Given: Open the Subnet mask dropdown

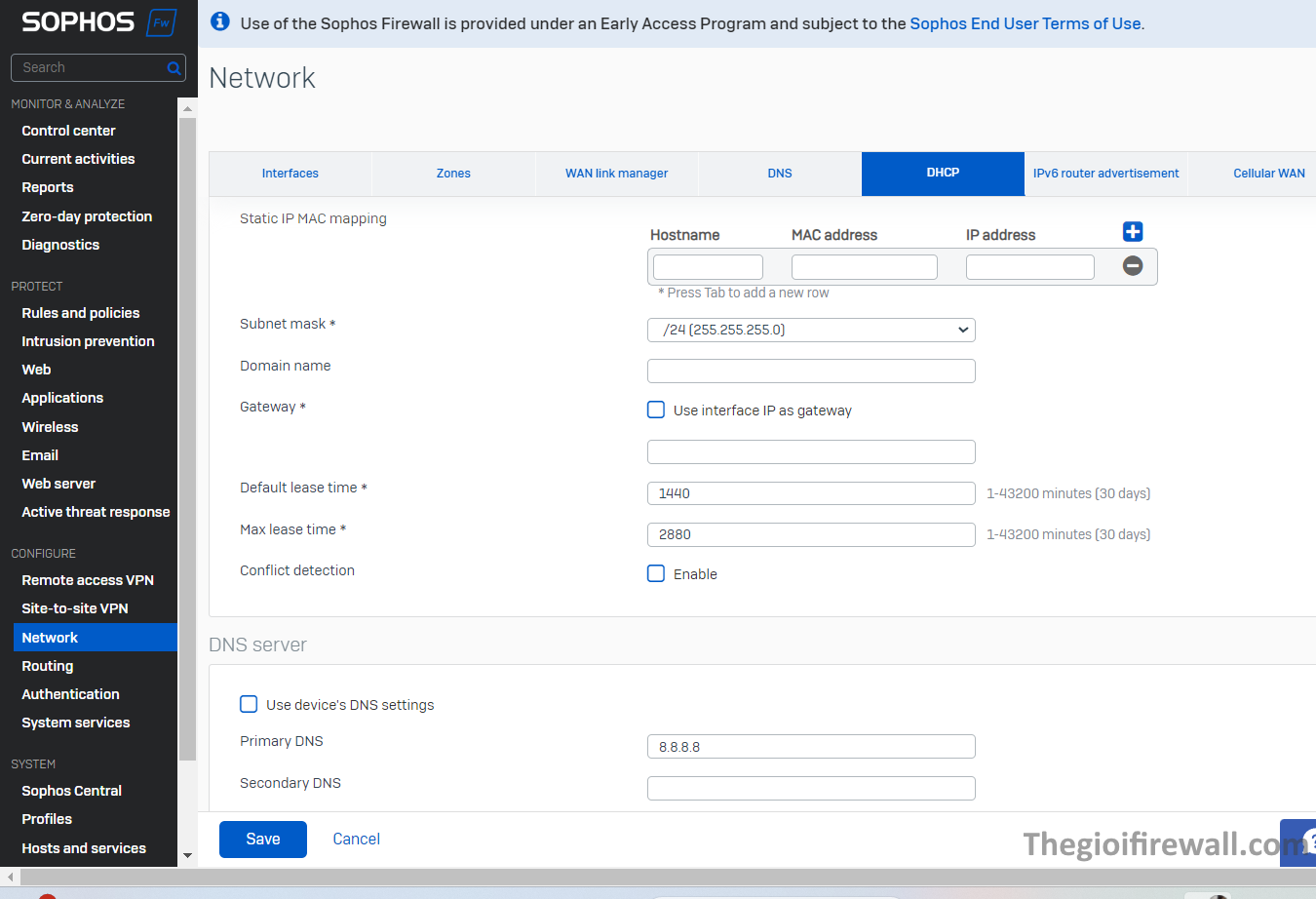Looking at the screenshot, I should (x=811, y=330).
